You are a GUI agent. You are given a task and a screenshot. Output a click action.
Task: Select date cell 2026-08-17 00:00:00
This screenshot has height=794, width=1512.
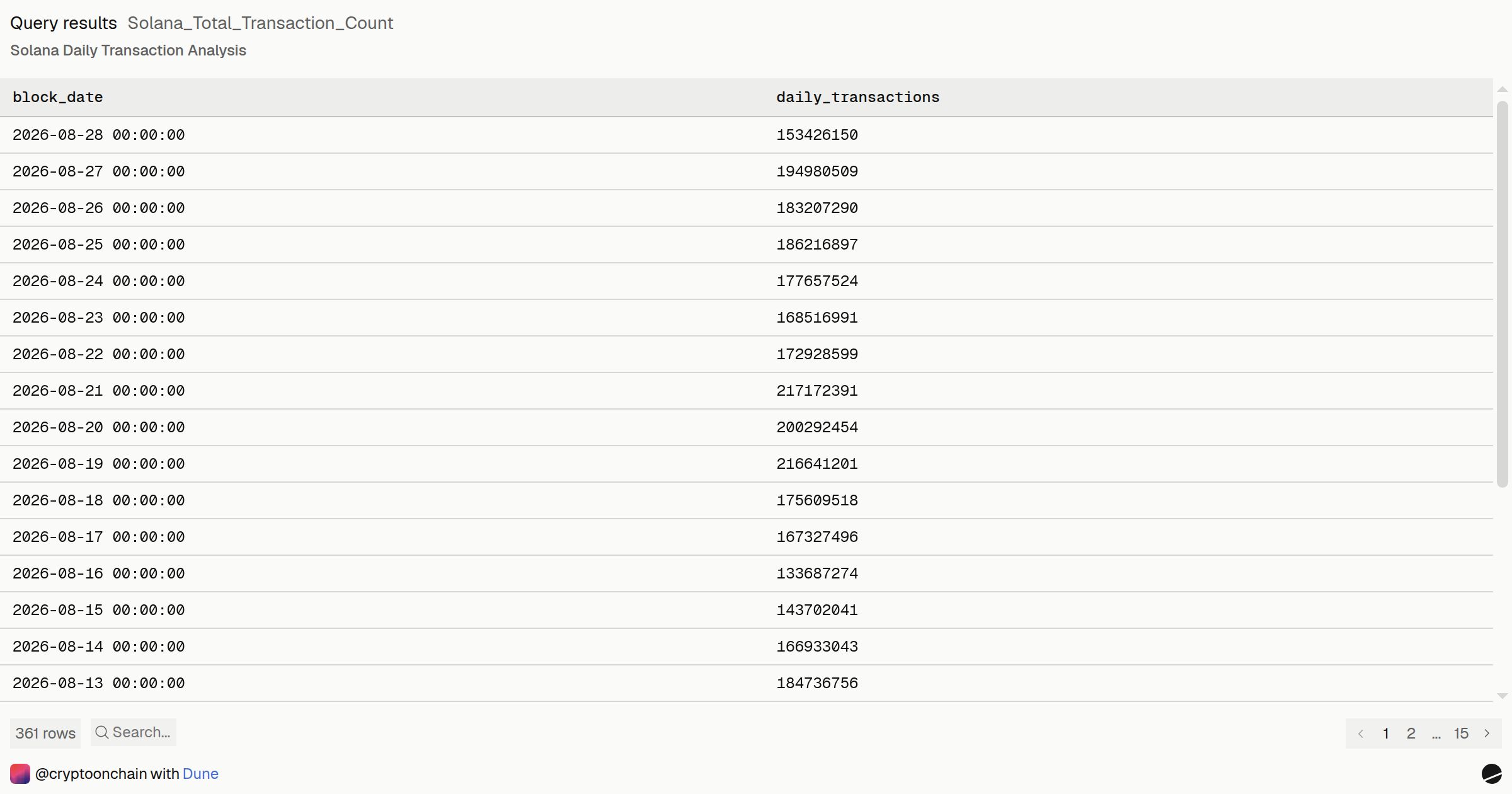point(98,537)
